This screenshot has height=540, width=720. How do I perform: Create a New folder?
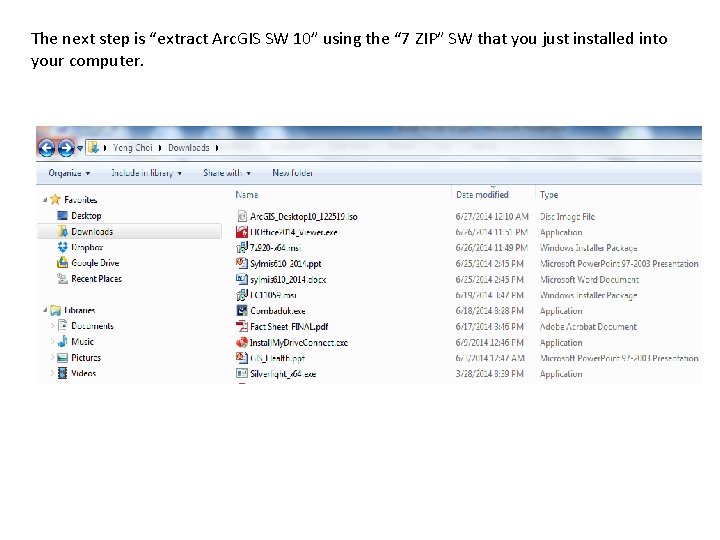tap(292, 173)
